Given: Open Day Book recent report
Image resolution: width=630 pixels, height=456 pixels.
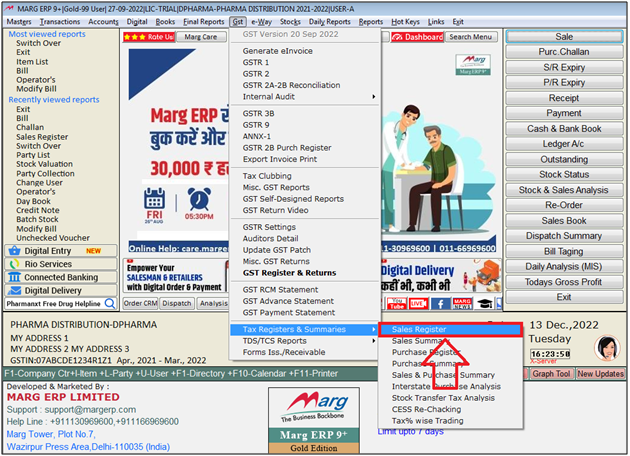Looking at the screenshot, I should [x=33, y=201].
